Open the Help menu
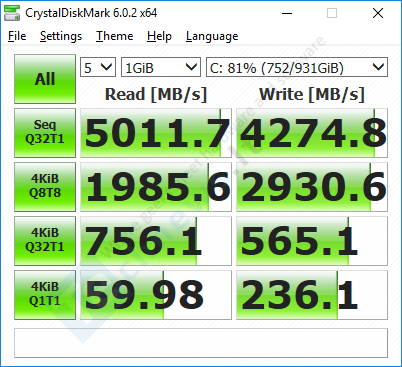Screen dimensions: 402x367 tap(159, 36)
